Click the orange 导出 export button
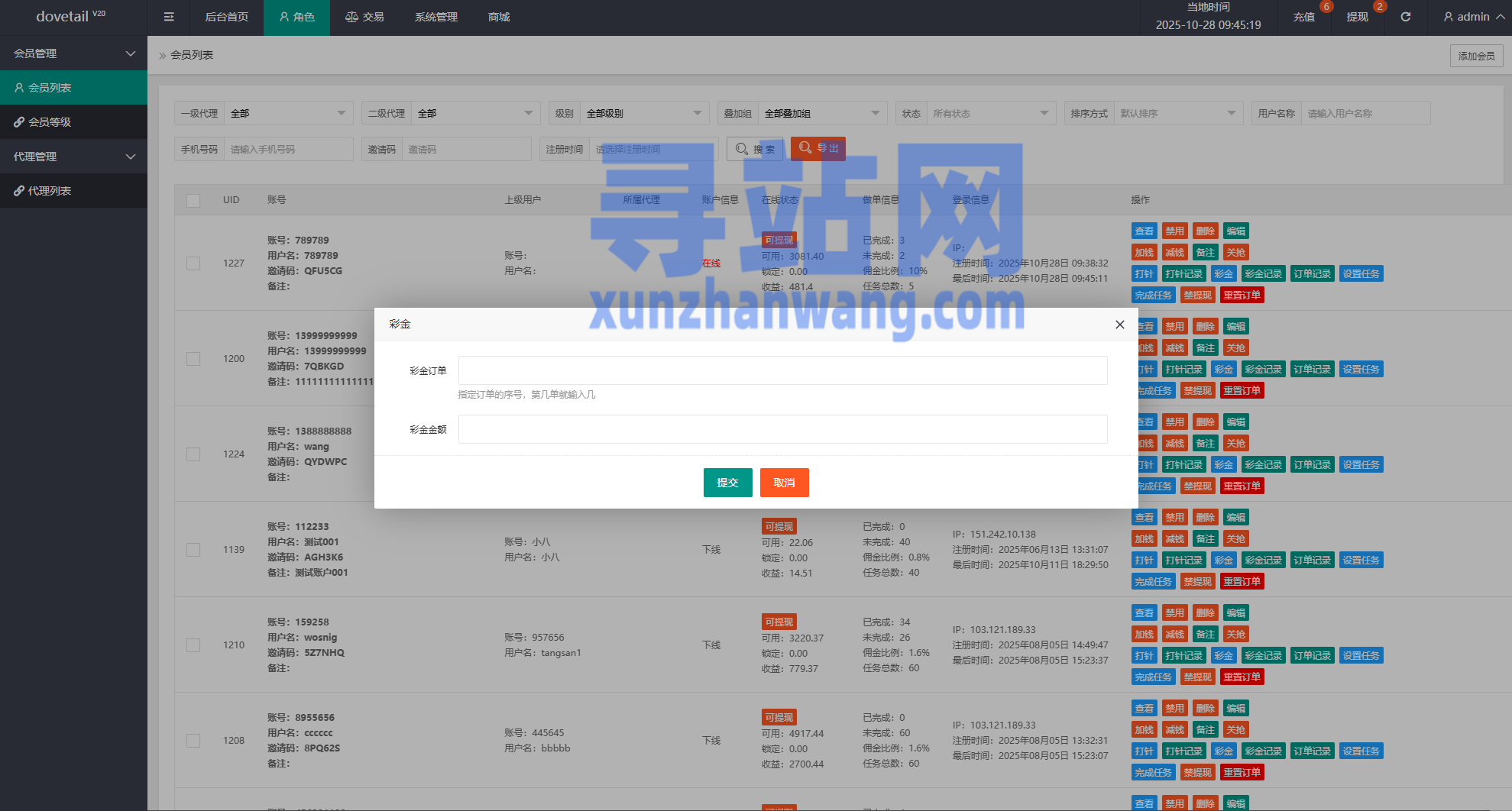This screenshot has width=1512, height=811. [818, 149]
